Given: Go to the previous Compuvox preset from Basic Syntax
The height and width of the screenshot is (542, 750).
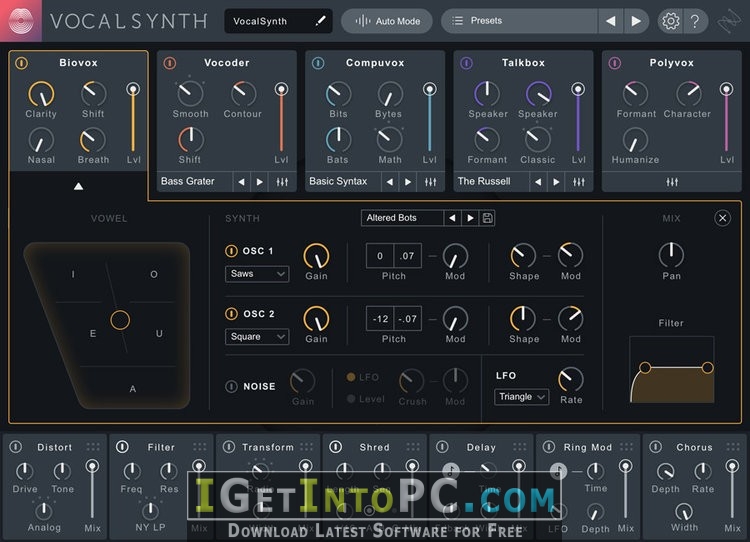Looking at the screenshot, I should click(390, 182).
